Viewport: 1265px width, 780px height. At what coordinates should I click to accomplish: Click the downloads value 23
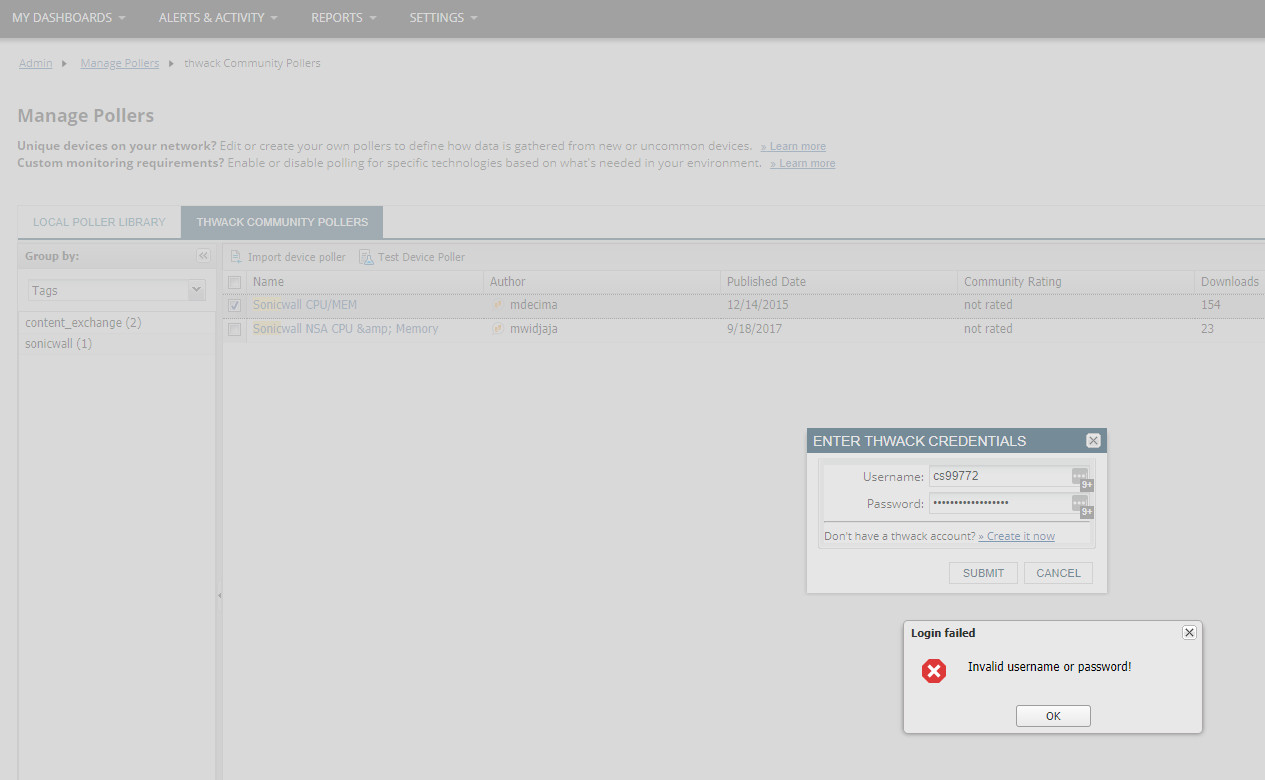tap(1208, 329)
